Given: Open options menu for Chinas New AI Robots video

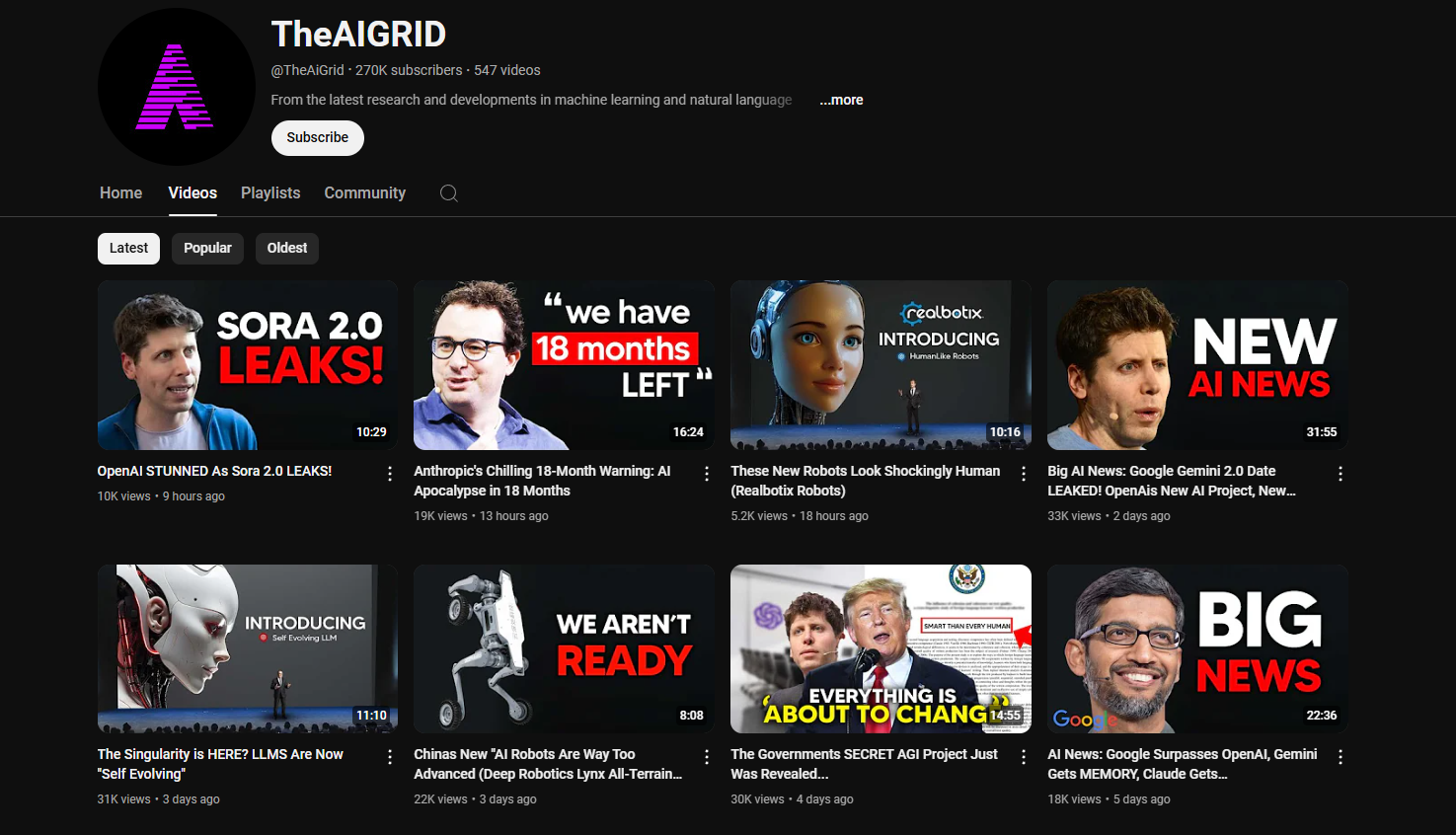Looking at the screenshot, I should [x=707, y=757].
